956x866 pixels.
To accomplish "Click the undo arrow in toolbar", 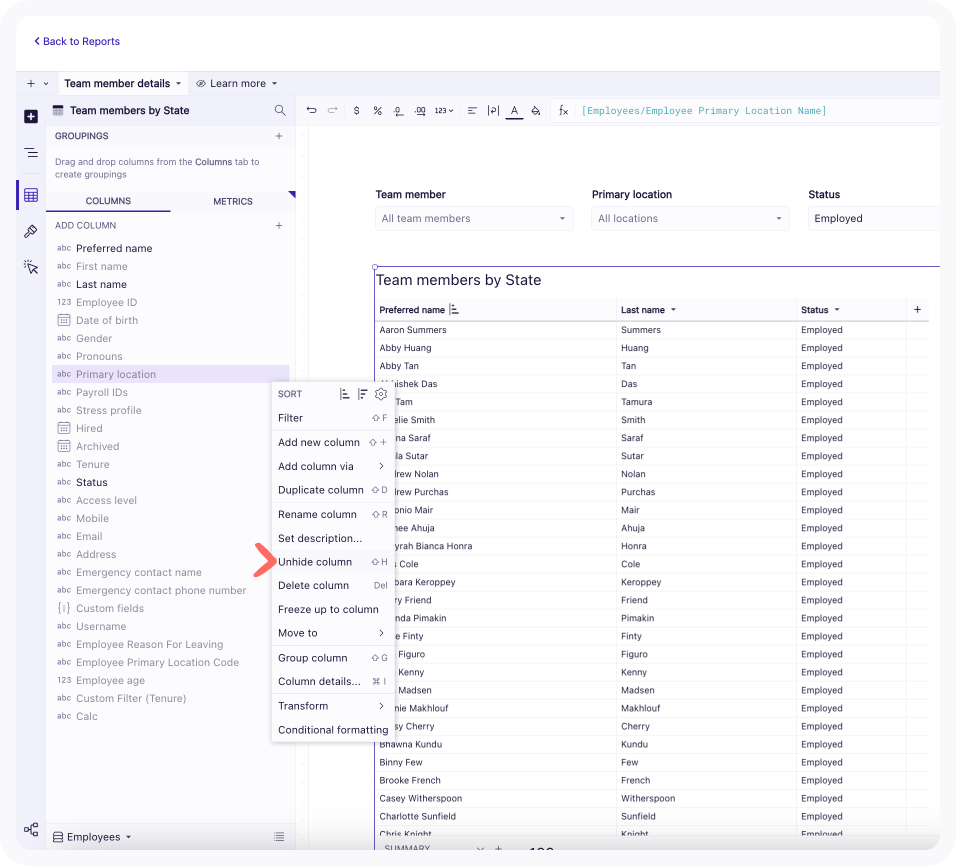I will (x=312, y=110).
